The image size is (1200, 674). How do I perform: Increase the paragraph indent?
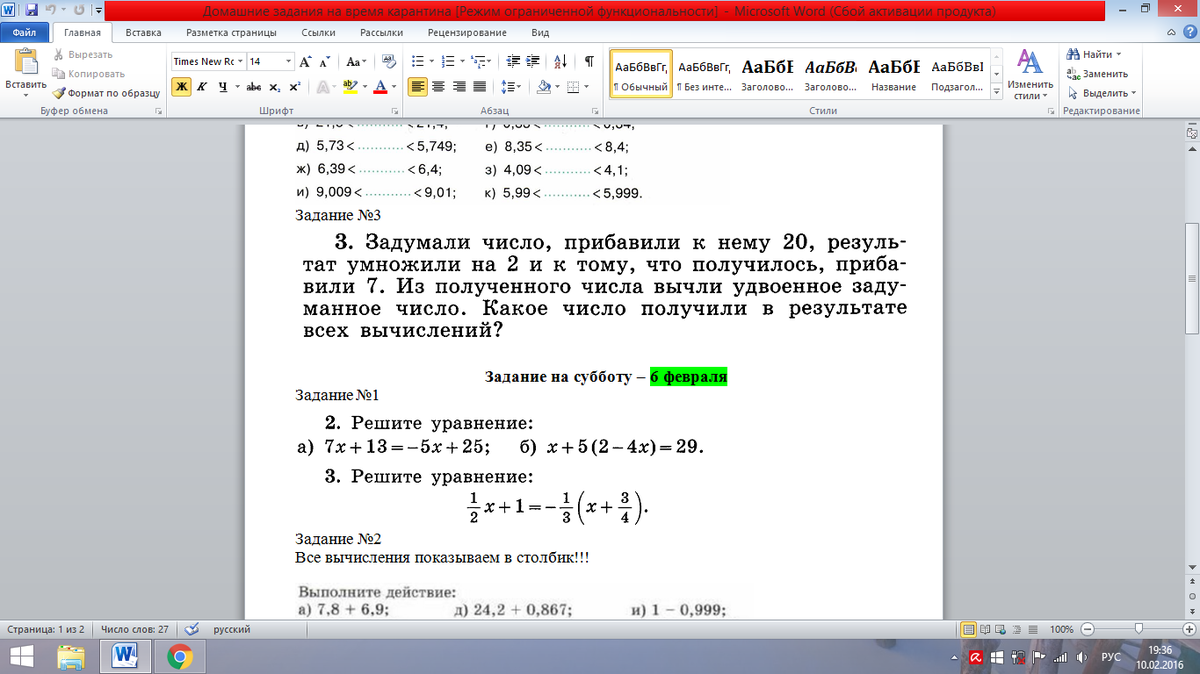coord(531,61)
